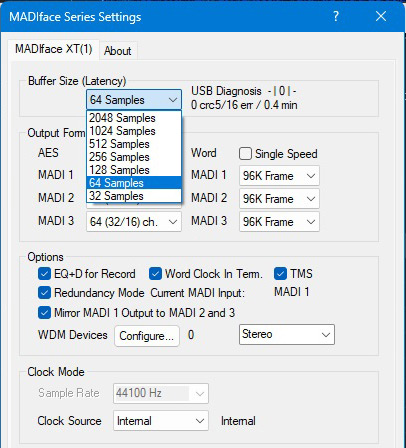Image resolution: width=406 pixels, height=448 pixels.
Task: Click the Options group label
Action: [45, 257]
